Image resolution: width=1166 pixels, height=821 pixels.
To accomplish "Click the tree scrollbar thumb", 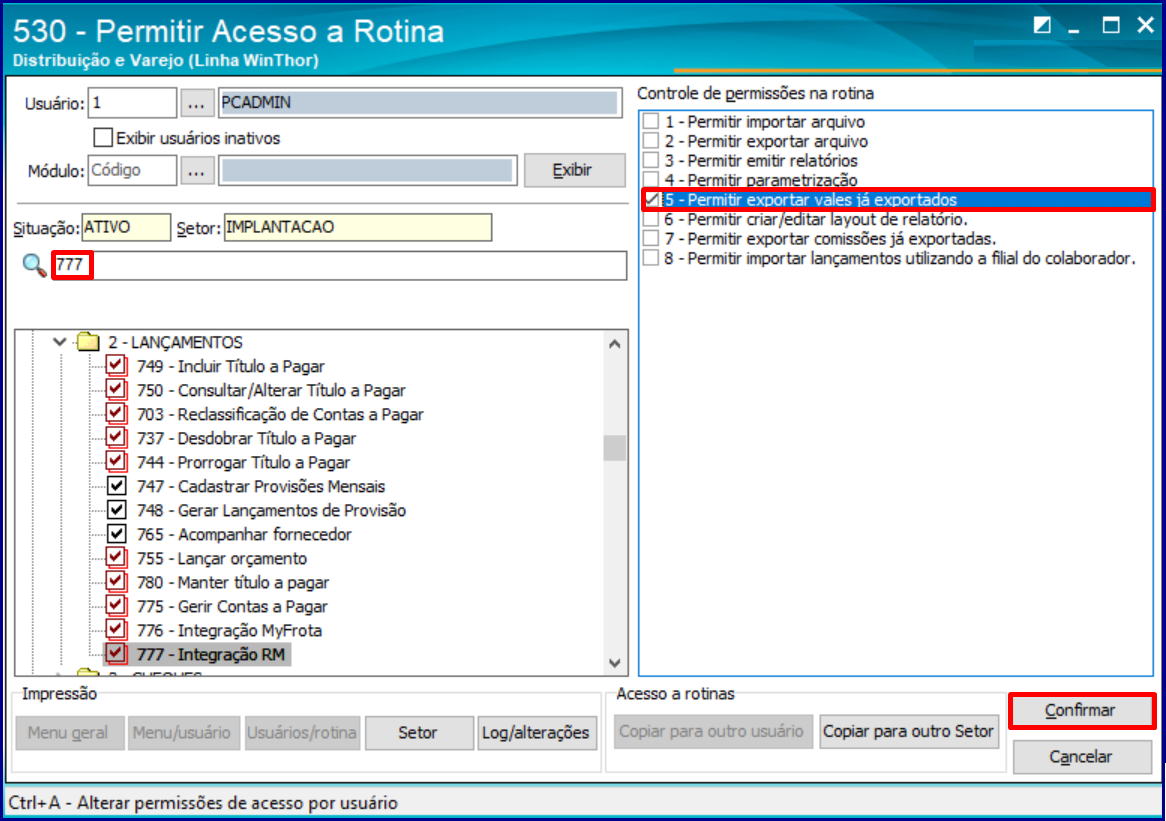I will 614,448.
